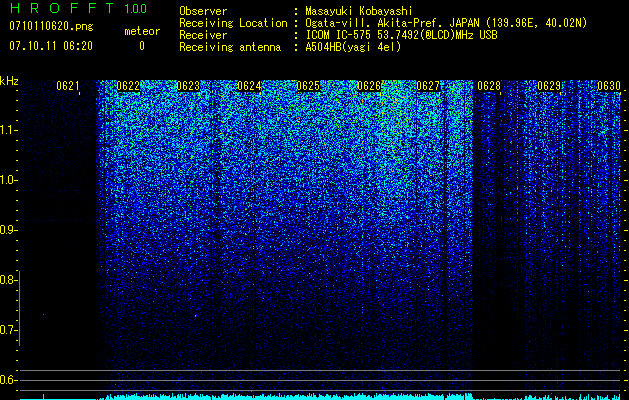Click the Receiving Location field label
Image resolution: width=629 pixels, height=400 pixels.
tap(233, 23)
